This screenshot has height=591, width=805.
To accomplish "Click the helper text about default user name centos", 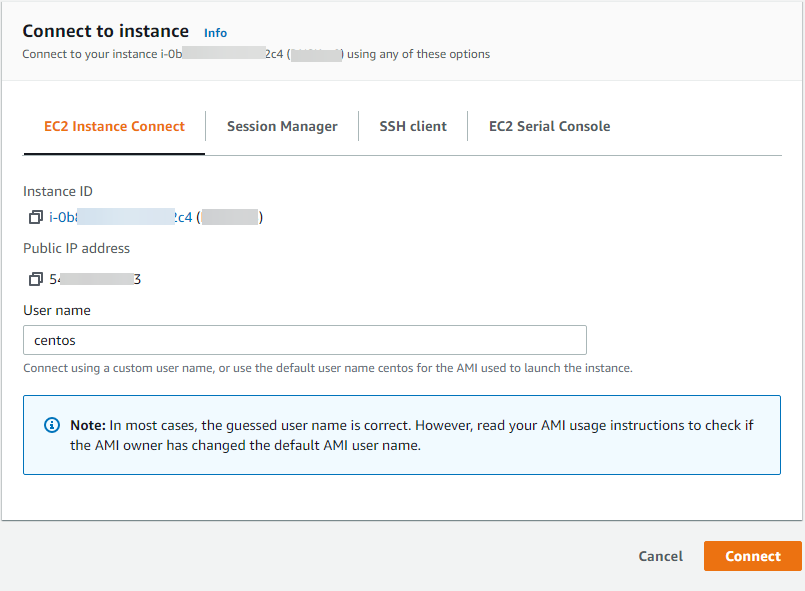I will tap(328, 368).
